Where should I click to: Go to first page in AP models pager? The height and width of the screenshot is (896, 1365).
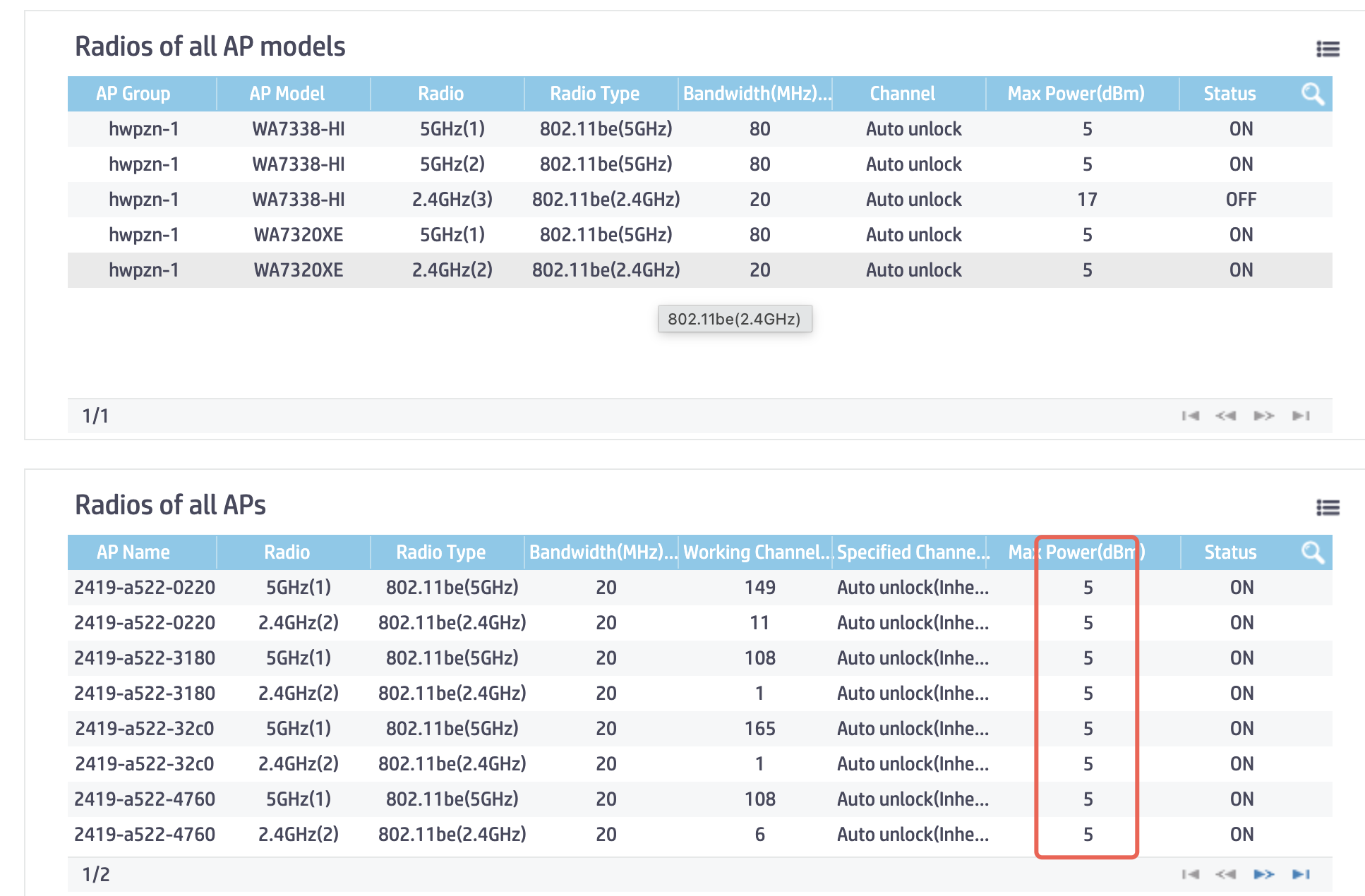pyautogui.click(x=1191, y=416)
